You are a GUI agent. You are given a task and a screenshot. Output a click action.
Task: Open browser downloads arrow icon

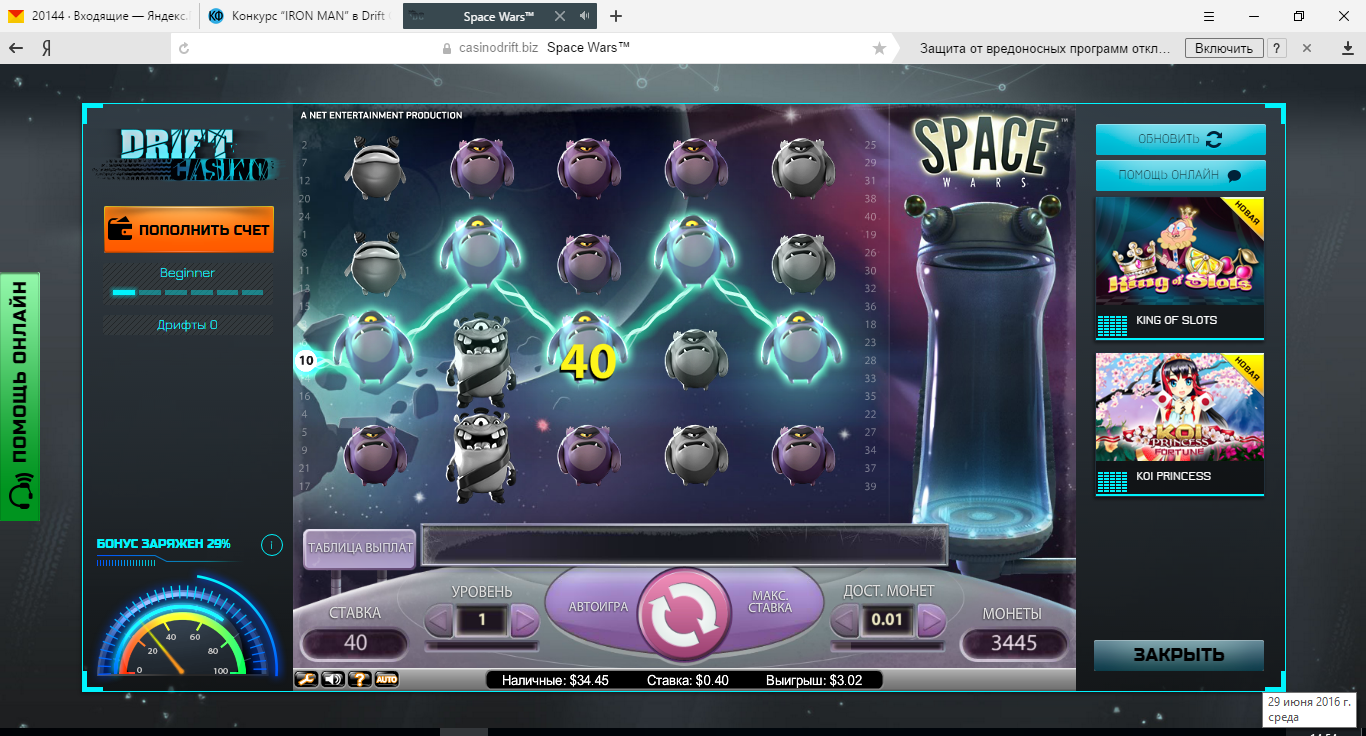(x=1347, y=48)
